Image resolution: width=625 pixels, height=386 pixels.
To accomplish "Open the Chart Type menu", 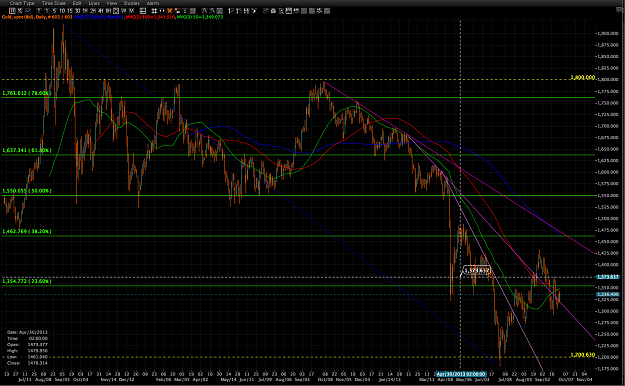I will [x=22, y=3].
